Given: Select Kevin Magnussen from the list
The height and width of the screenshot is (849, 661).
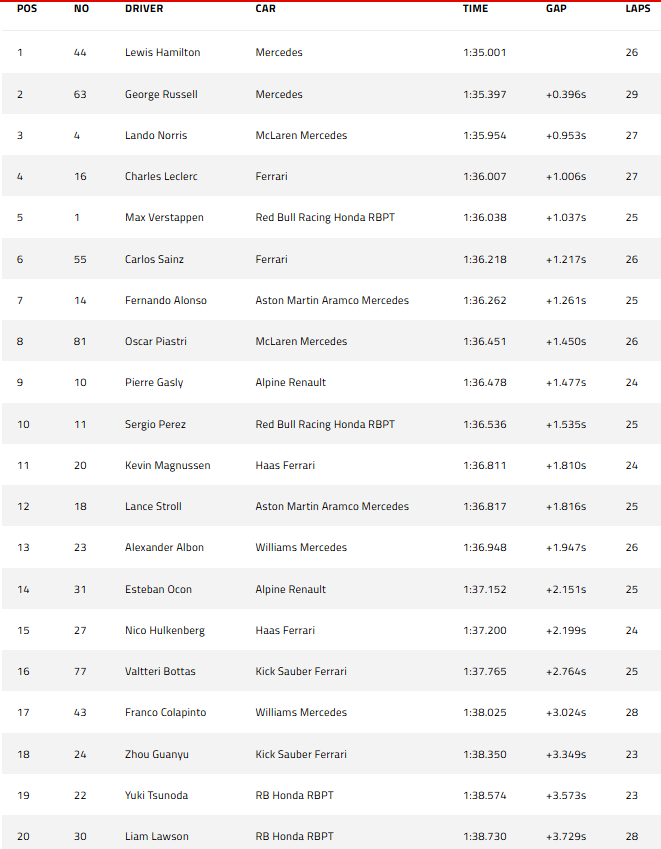Looking at the screenshot, I should tap(167, 466).
